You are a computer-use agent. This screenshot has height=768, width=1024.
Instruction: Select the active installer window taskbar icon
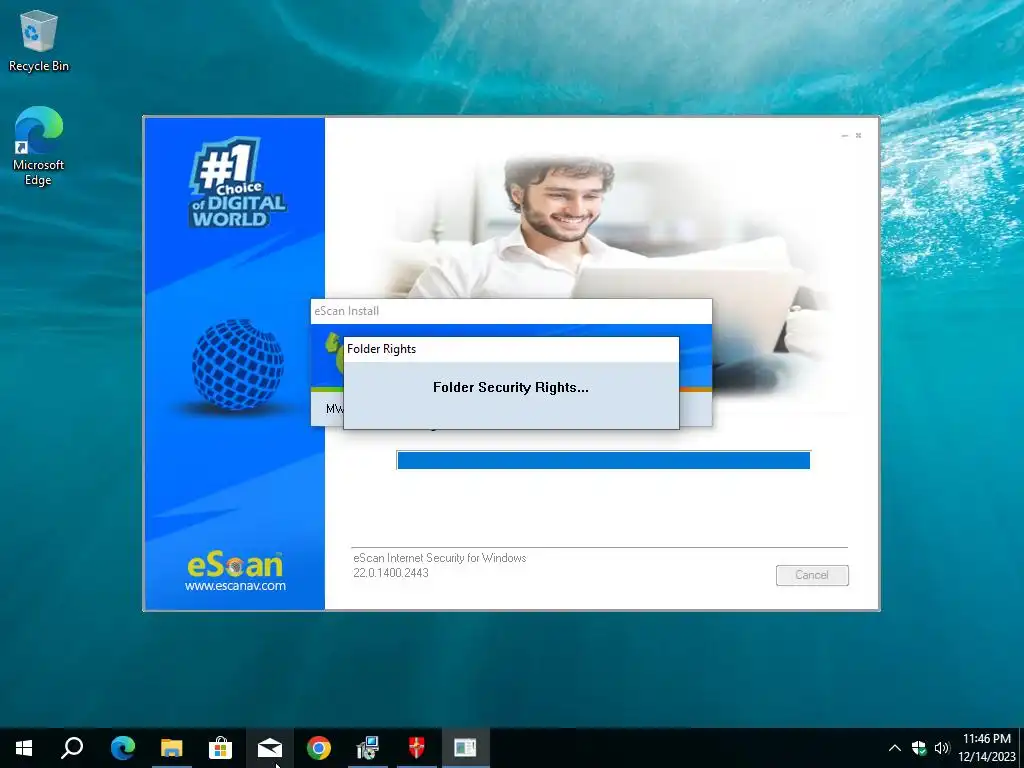pos(466,748)
